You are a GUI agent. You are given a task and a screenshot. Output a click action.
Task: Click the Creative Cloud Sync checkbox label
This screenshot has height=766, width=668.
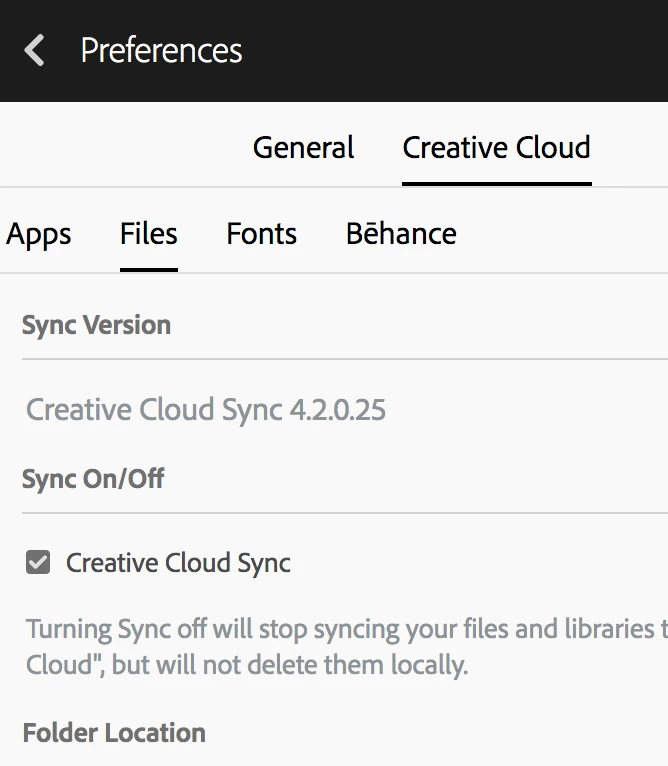178,563
